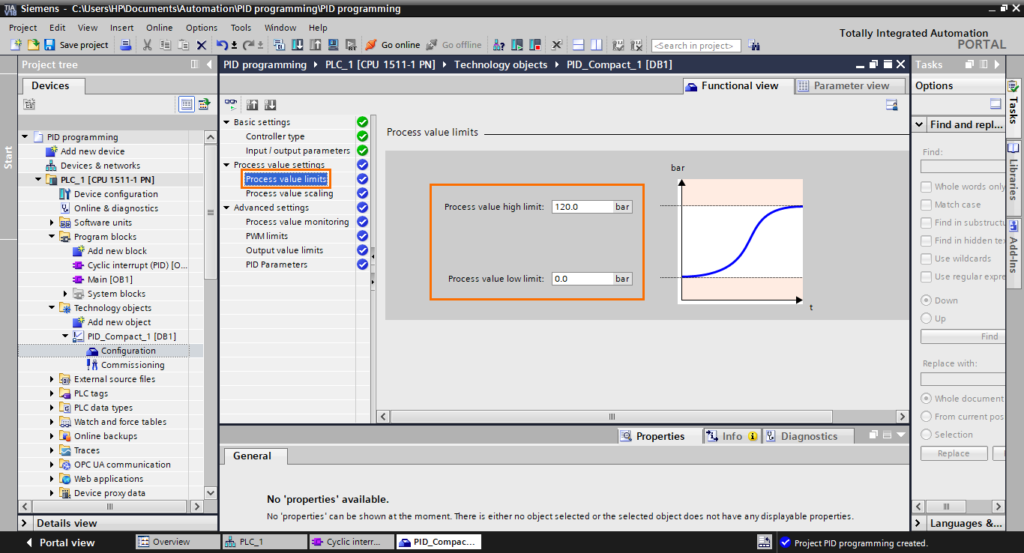
Task: Open the Project menu
Action: tap(23, 27)
